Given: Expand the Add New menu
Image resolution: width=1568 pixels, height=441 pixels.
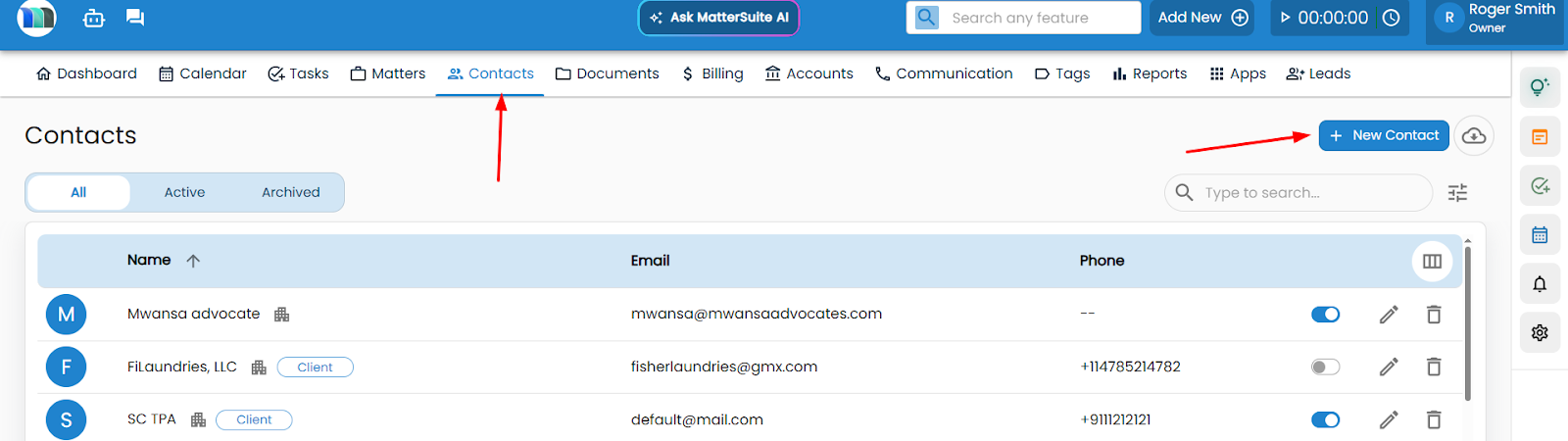Looking at the screenshot, I should click(x=1202, y=18).
